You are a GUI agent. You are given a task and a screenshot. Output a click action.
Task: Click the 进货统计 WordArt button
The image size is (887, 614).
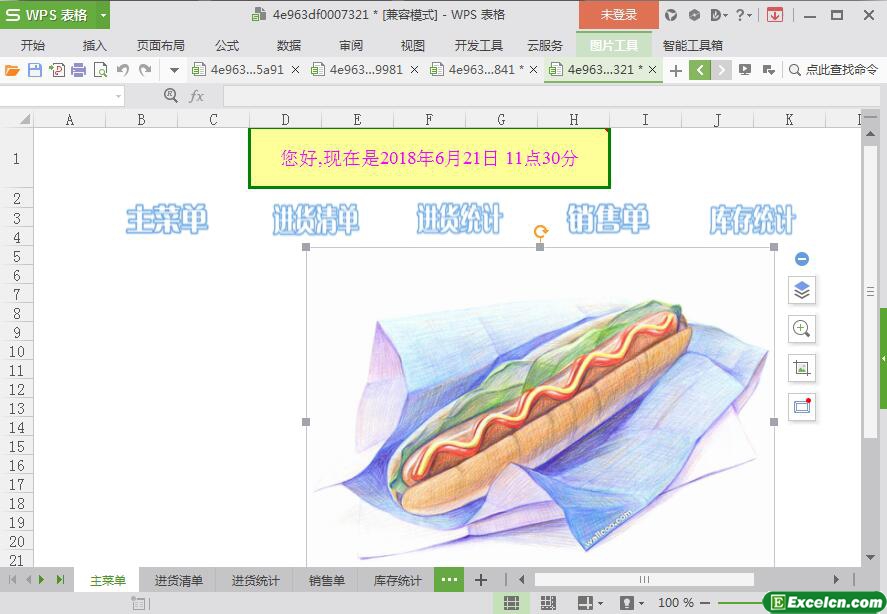(459, 218)
